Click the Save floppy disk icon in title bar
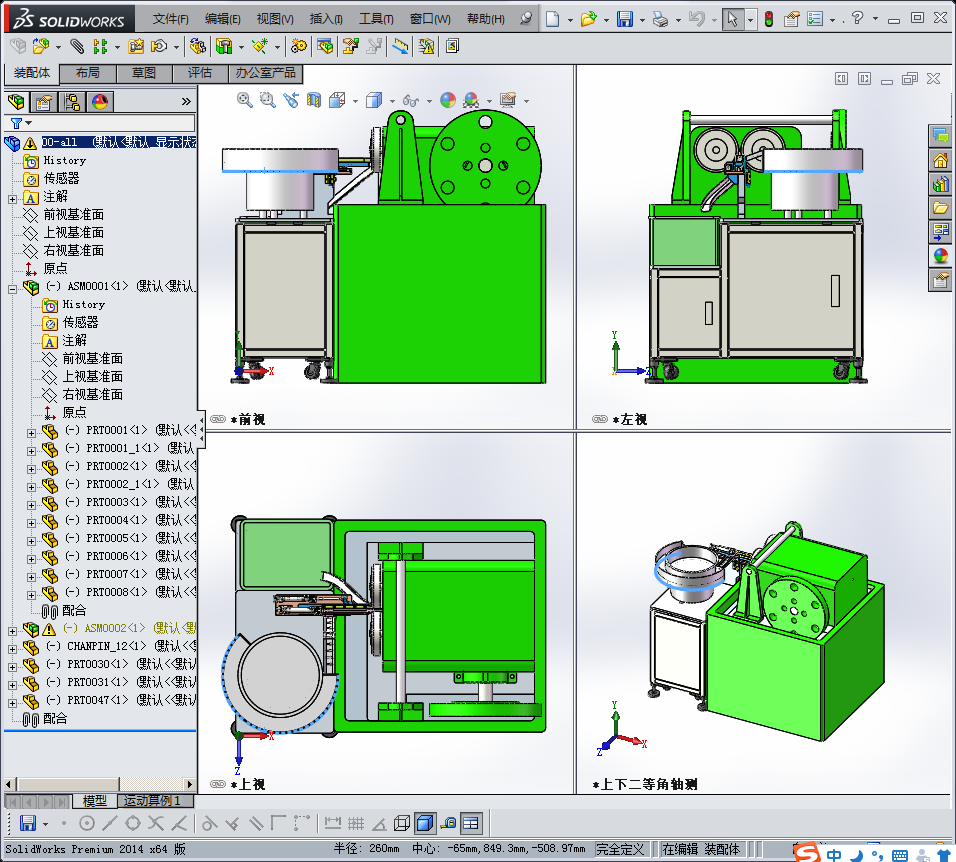The height and width of the screenshot is (862, 956). [x=625, y=20]
